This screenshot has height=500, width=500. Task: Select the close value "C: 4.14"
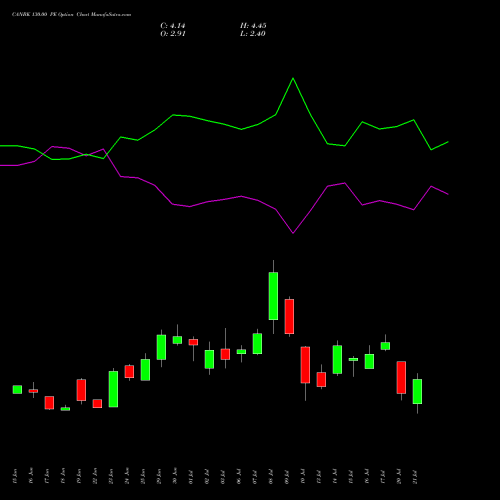(173, 26)
